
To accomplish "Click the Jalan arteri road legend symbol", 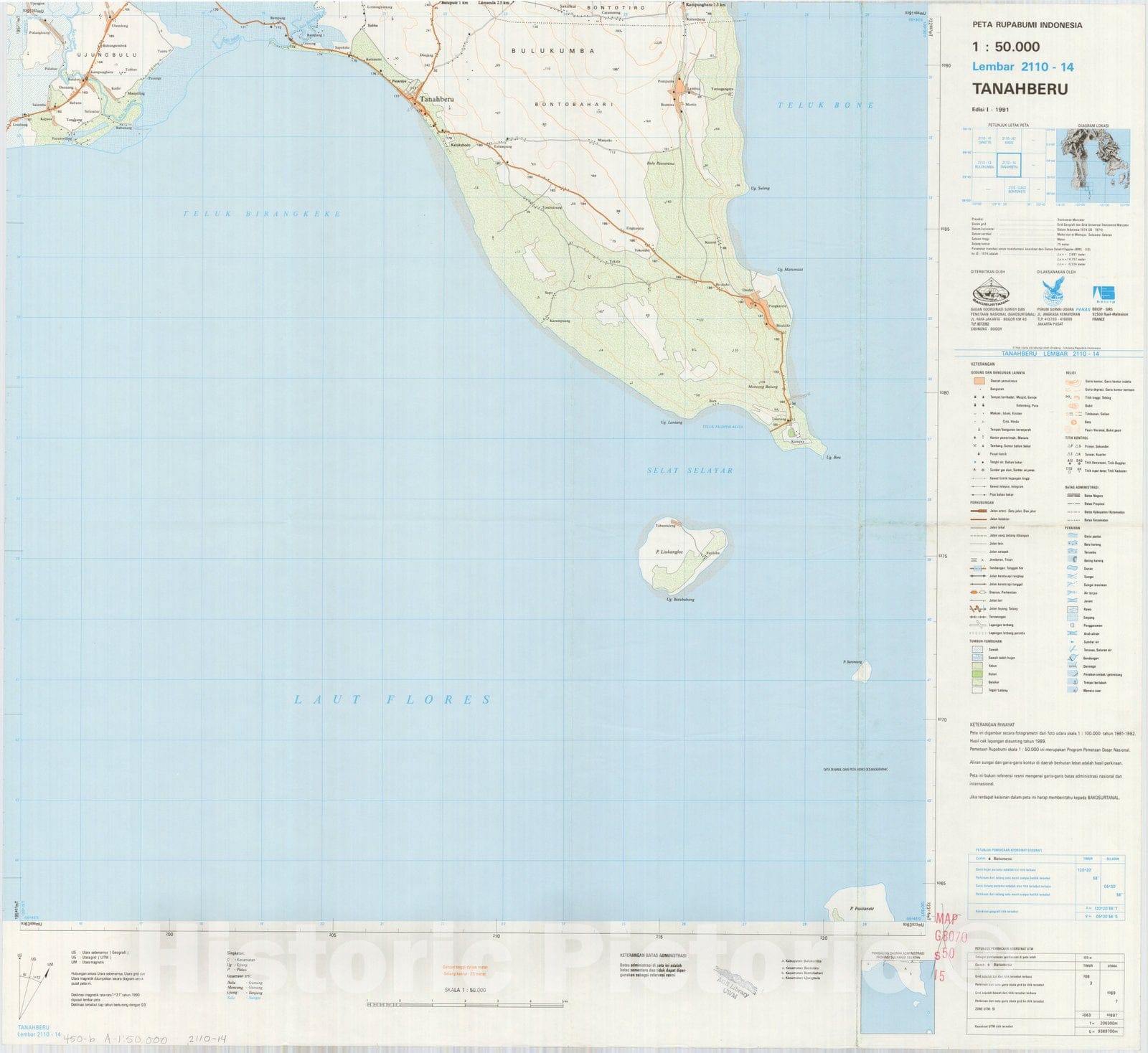I will point(978,511).
